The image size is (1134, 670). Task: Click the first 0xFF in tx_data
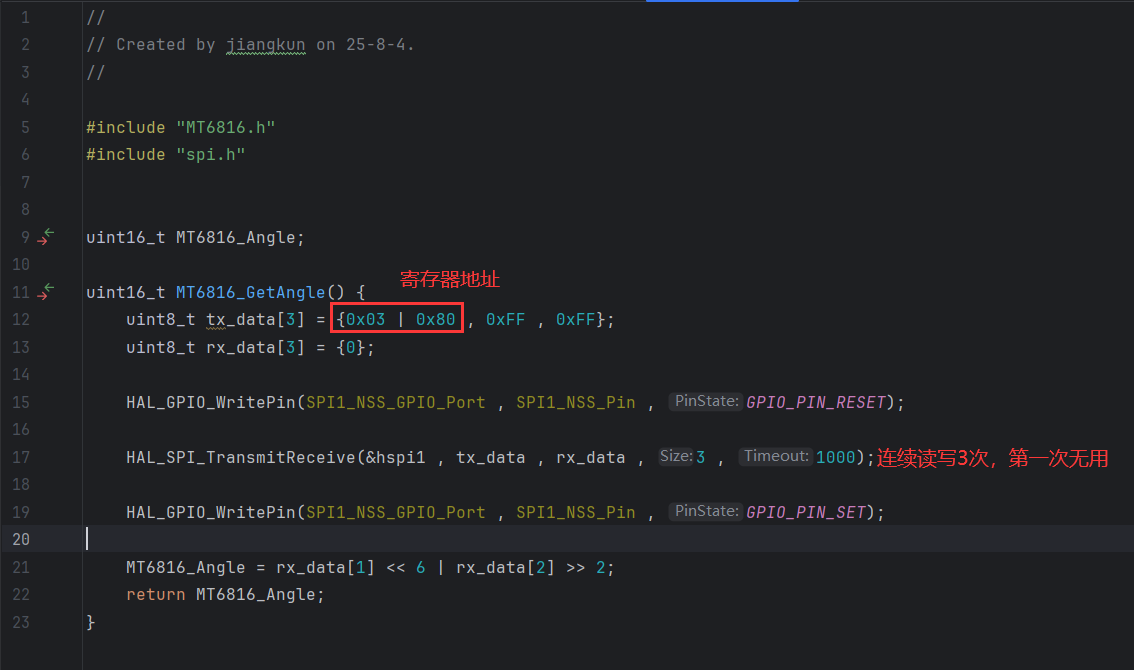coord(506,320)
